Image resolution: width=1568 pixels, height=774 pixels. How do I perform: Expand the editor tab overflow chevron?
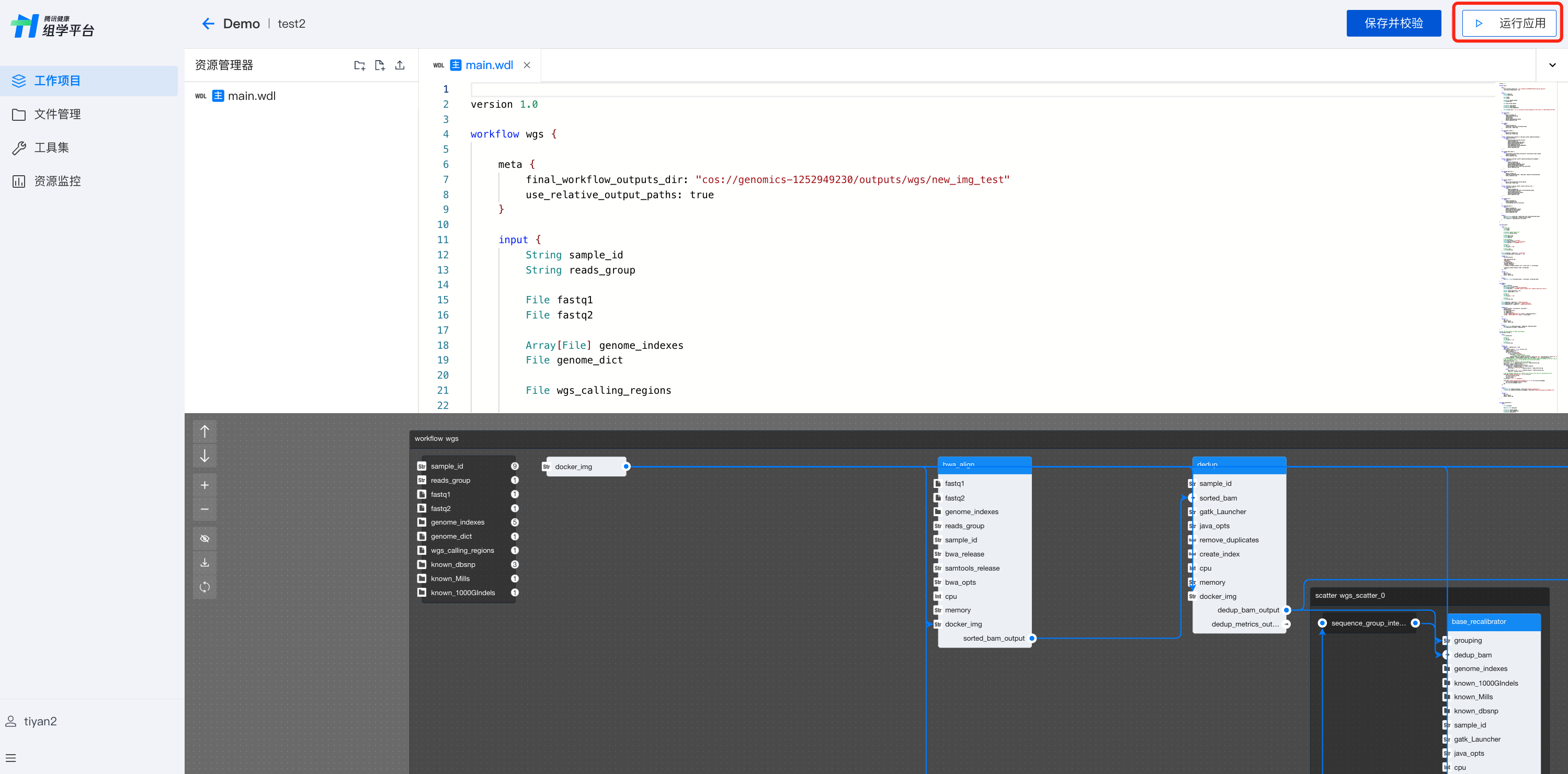coord(1552,65)
